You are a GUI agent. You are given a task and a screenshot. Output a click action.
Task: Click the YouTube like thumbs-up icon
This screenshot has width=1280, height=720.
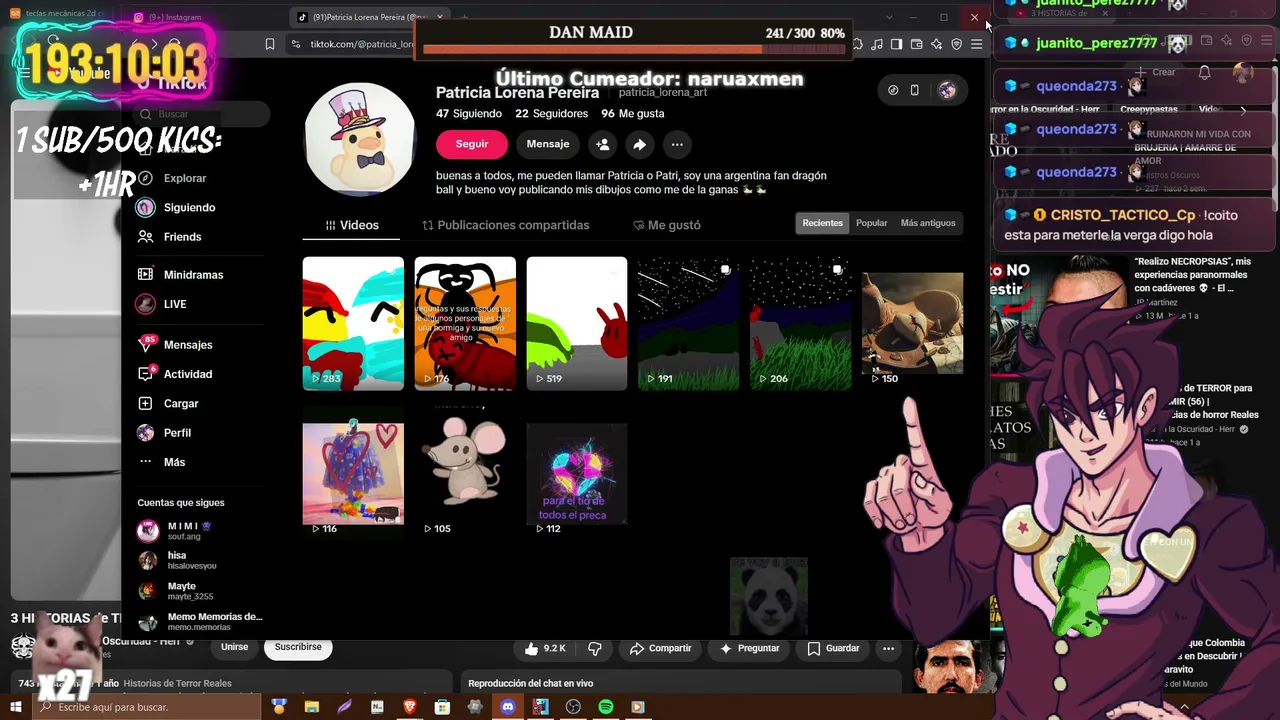click(x=532, y=648)
